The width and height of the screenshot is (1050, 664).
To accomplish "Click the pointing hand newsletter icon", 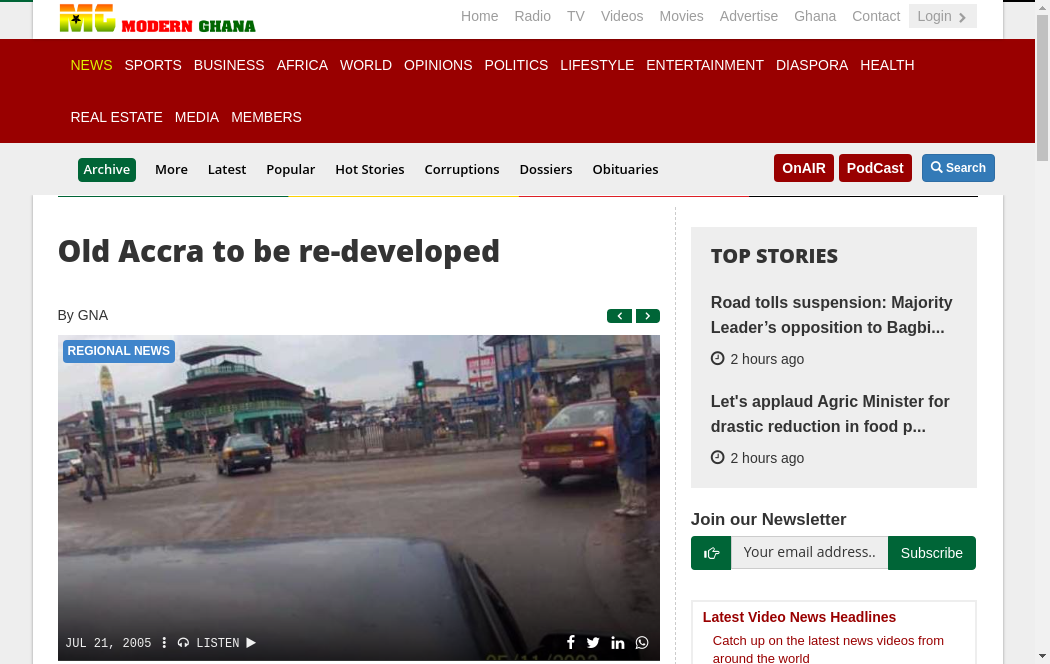I will [x=711, y=553].
